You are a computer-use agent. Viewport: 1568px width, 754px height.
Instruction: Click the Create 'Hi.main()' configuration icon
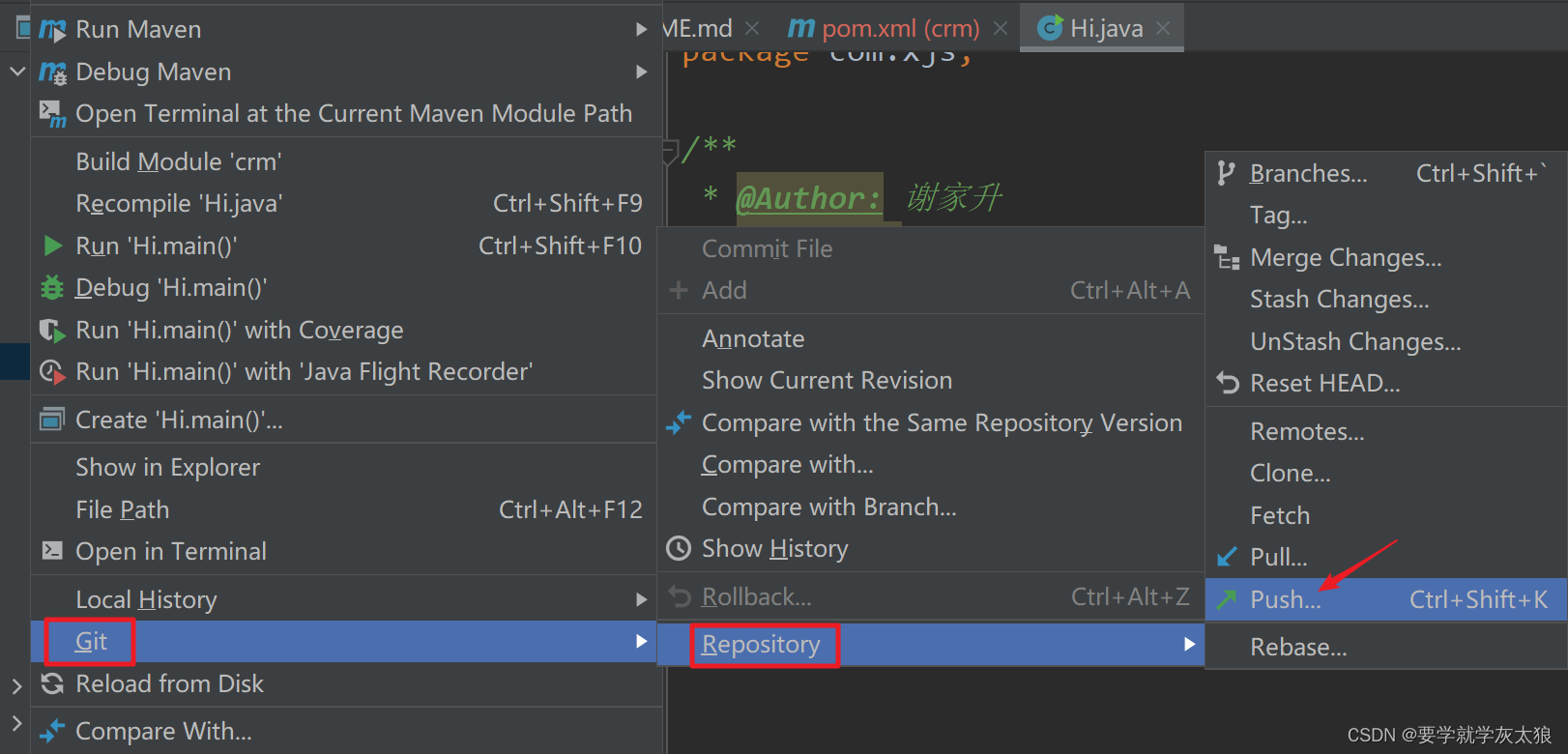tap(51, 420)
